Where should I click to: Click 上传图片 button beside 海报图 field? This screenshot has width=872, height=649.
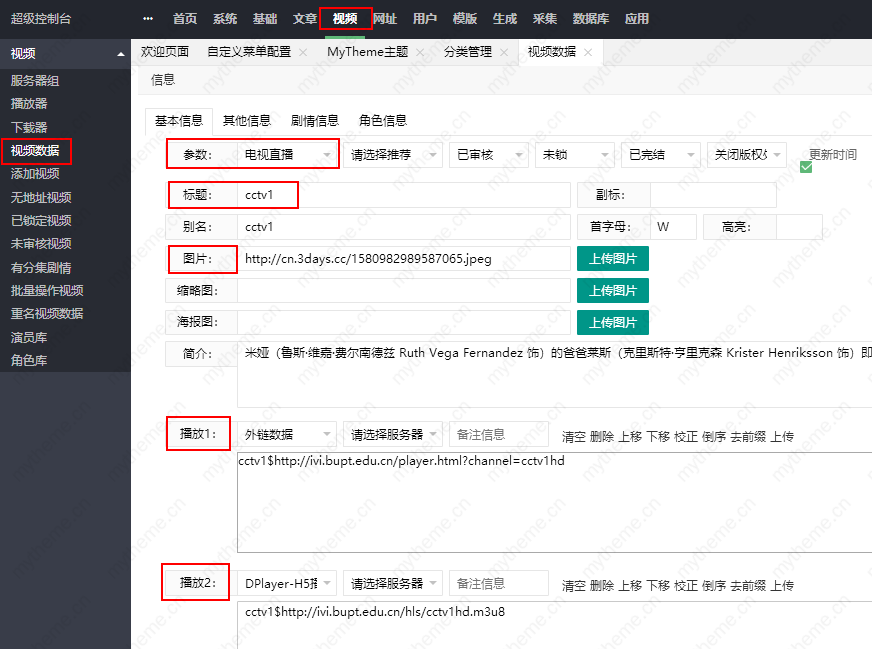(x=612, y=322)
